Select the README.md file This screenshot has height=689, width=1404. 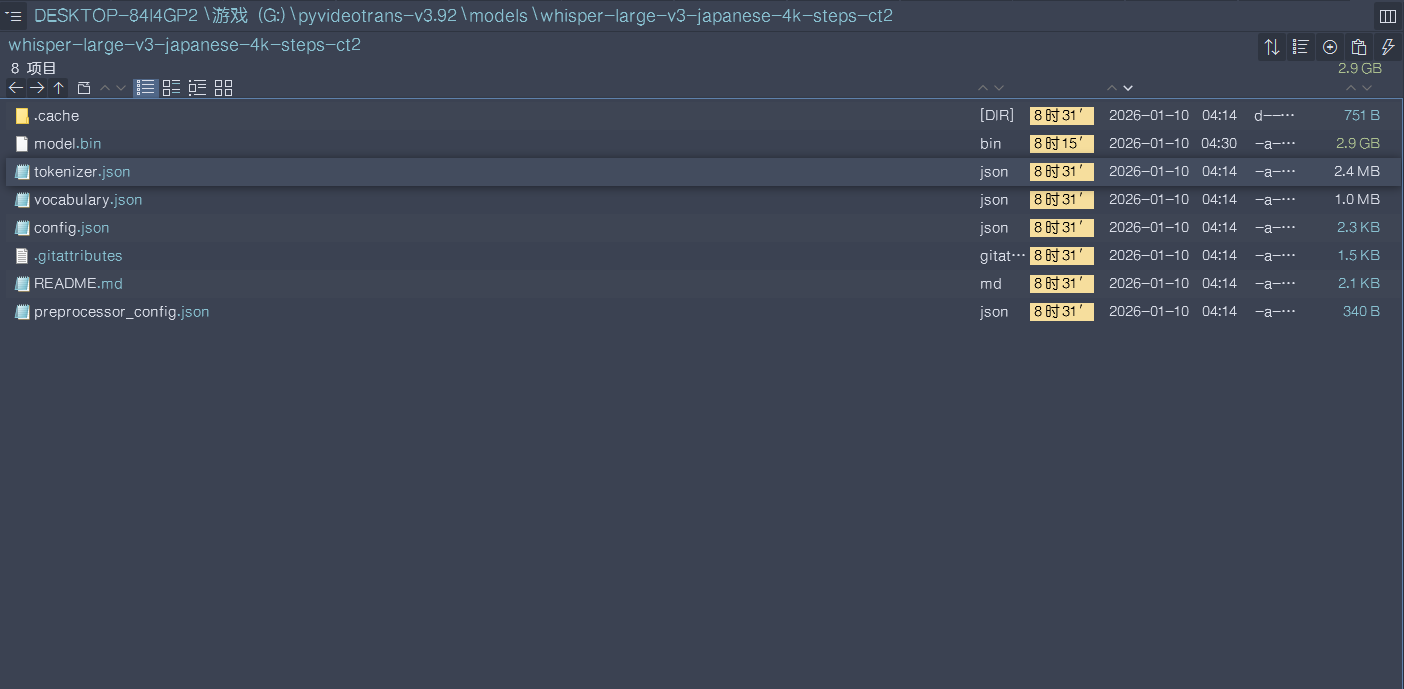78,284
